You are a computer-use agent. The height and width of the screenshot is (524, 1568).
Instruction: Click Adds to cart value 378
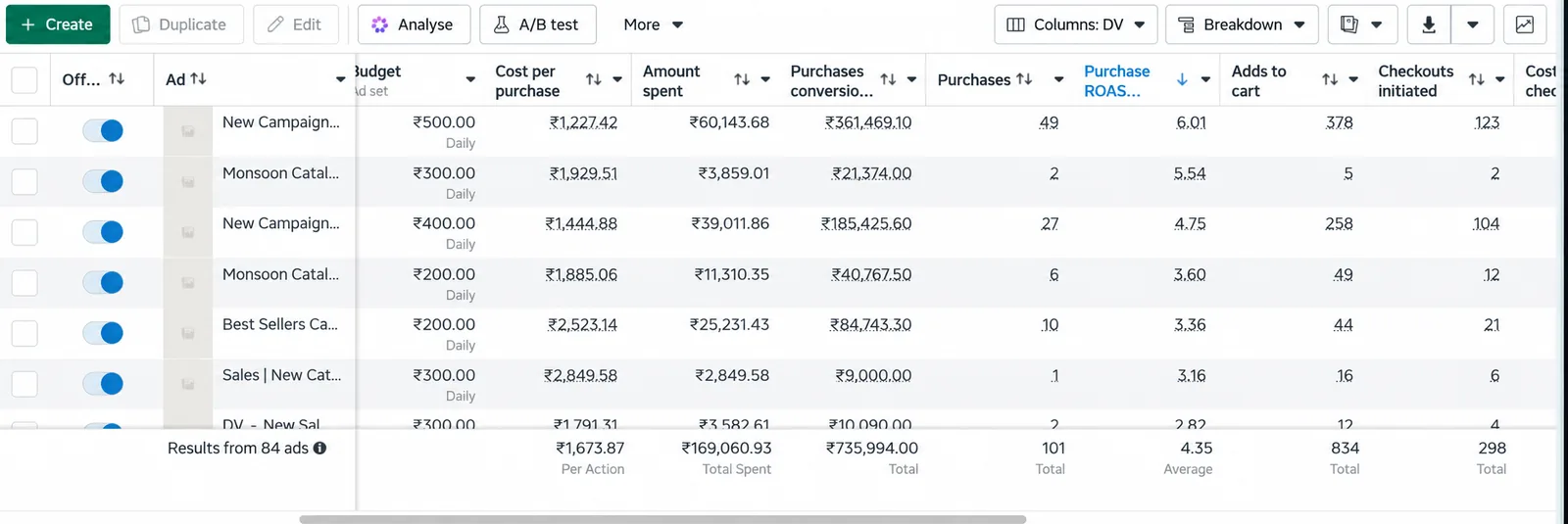click(1339, 122)
